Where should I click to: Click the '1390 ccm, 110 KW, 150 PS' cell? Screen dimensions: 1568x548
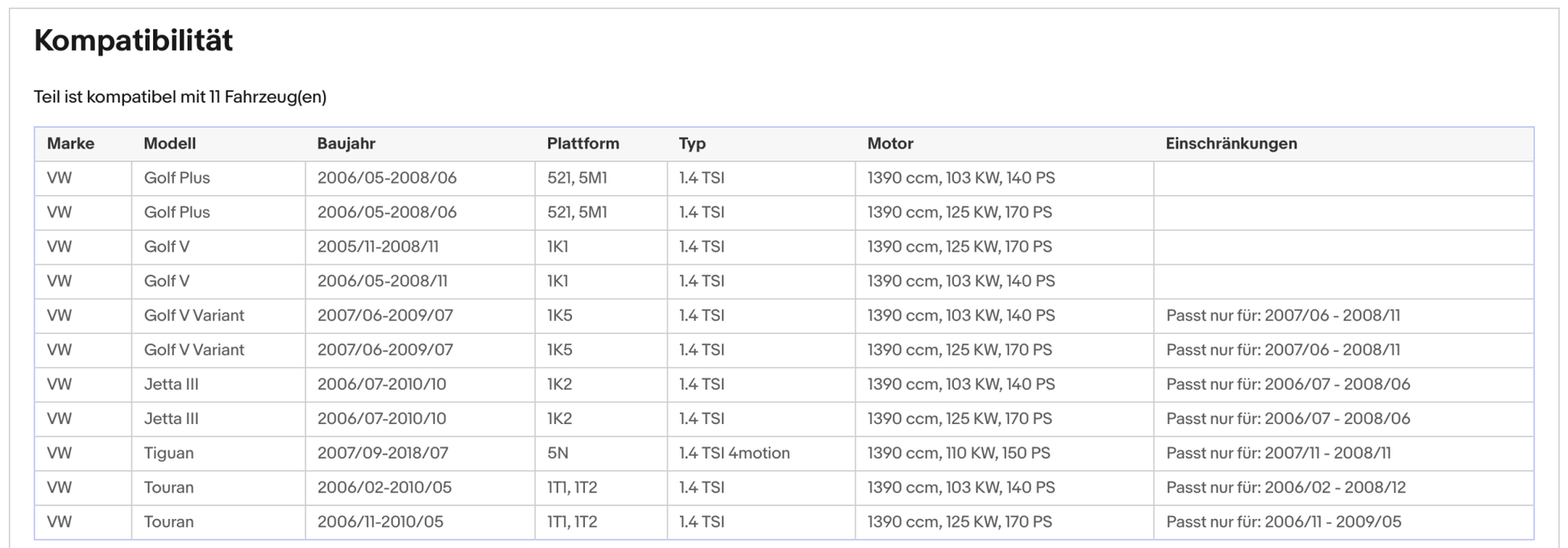(958, 453)
